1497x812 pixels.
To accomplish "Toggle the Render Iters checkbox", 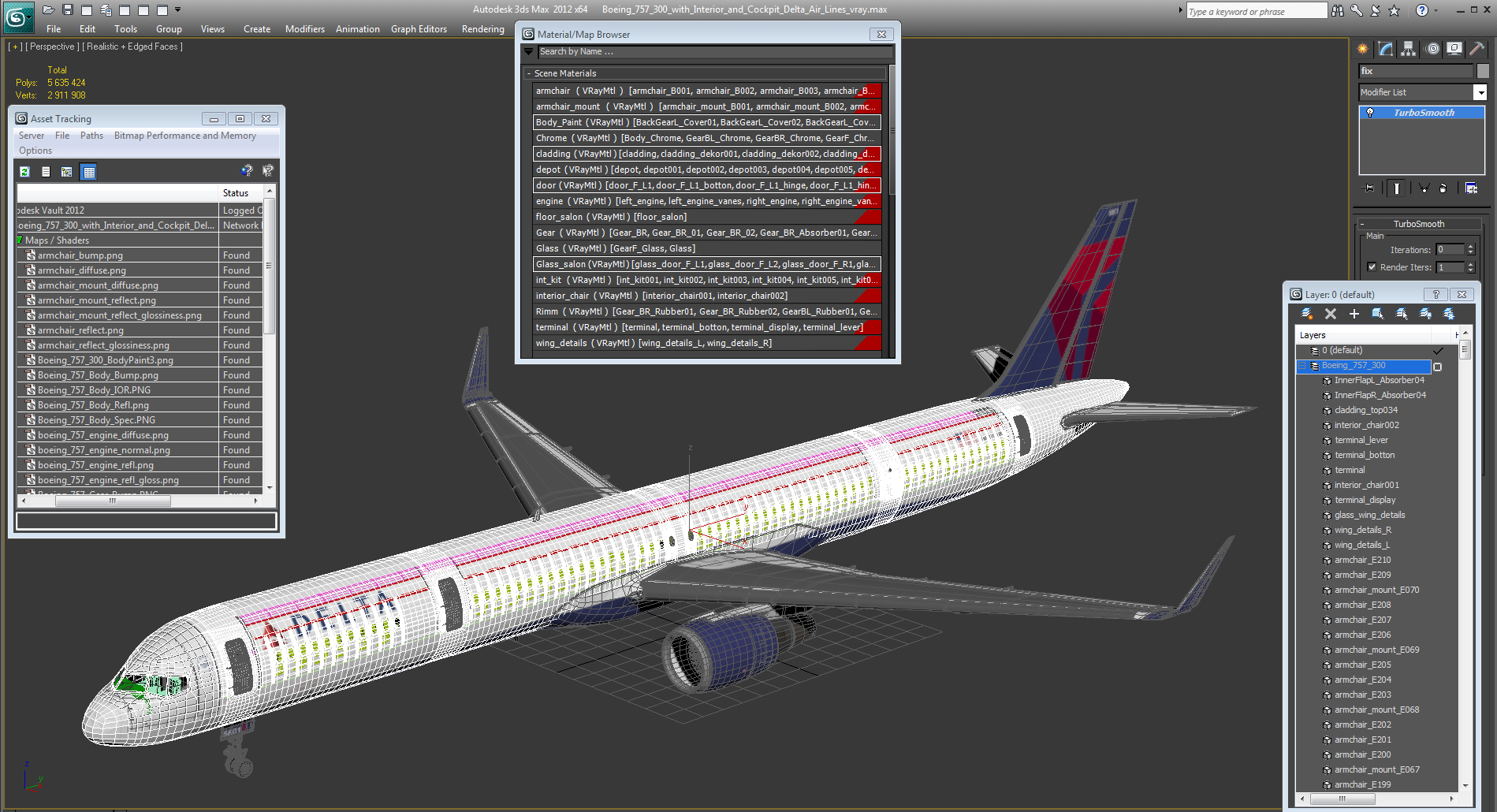I will click(1372, 267).
